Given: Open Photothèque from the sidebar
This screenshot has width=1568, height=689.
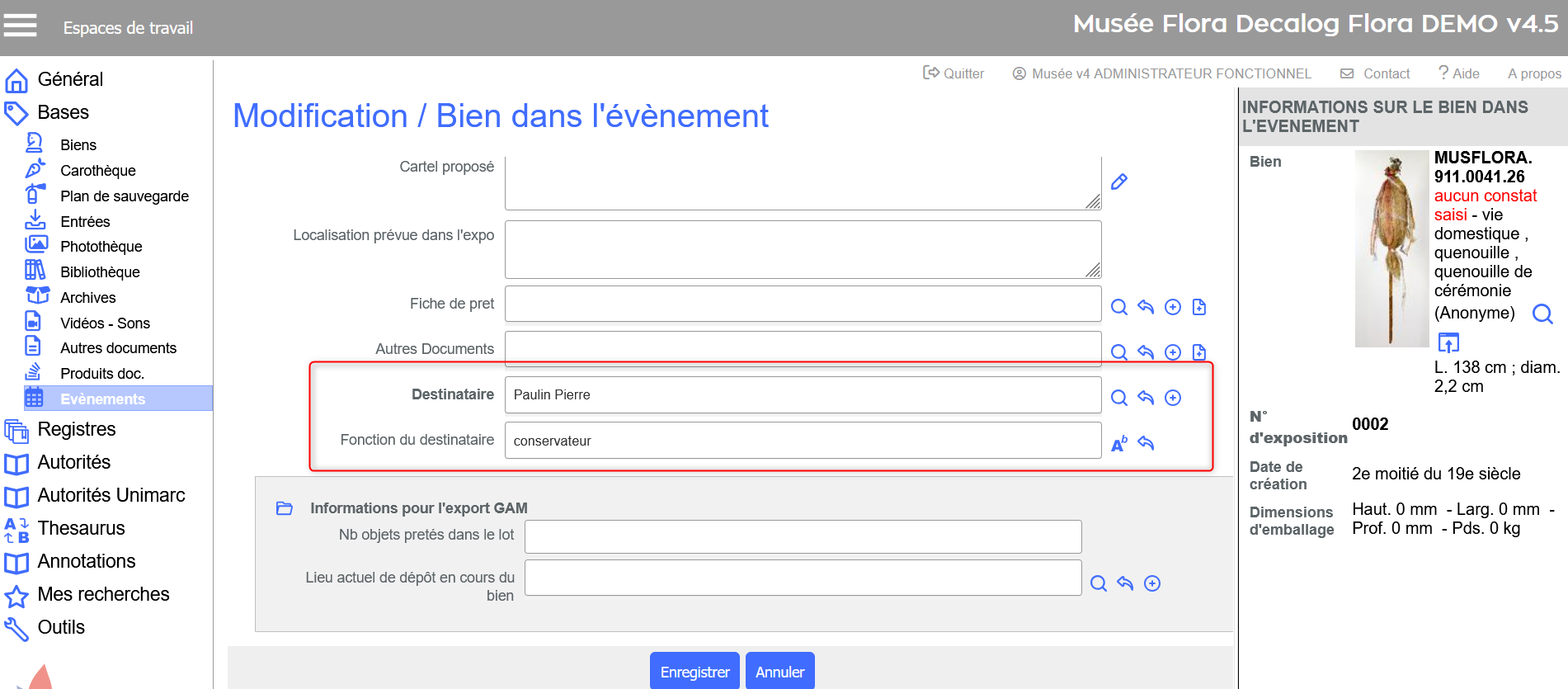Looking at the screenshot, I should point(101,247).
